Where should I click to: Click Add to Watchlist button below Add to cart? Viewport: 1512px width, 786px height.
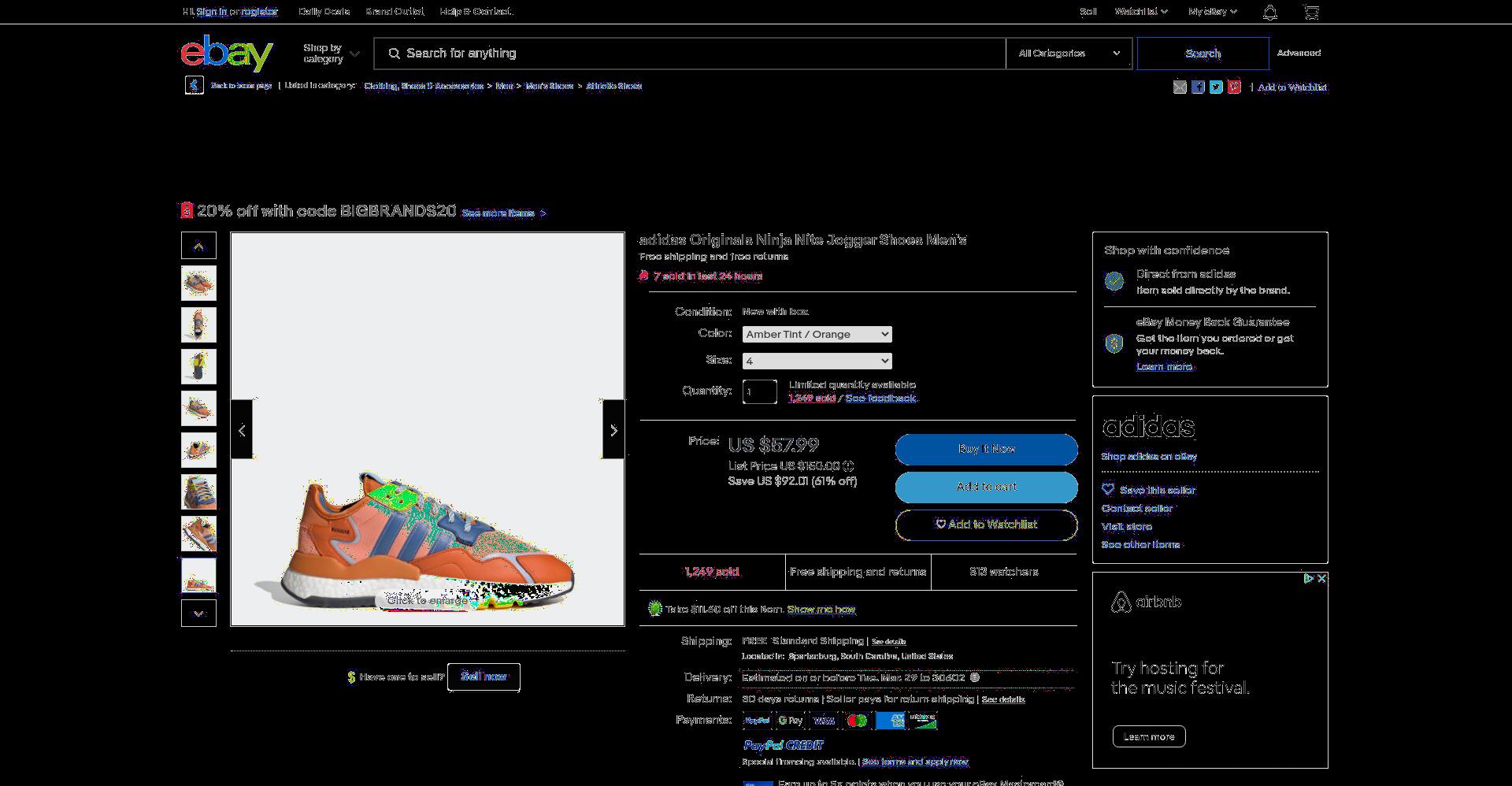[x=986, y=525]
